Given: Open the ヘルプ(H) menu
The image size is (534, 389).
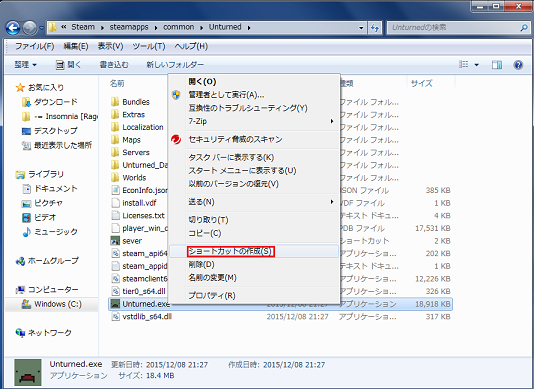Looking at the screenshot, I should coord(191,46).
